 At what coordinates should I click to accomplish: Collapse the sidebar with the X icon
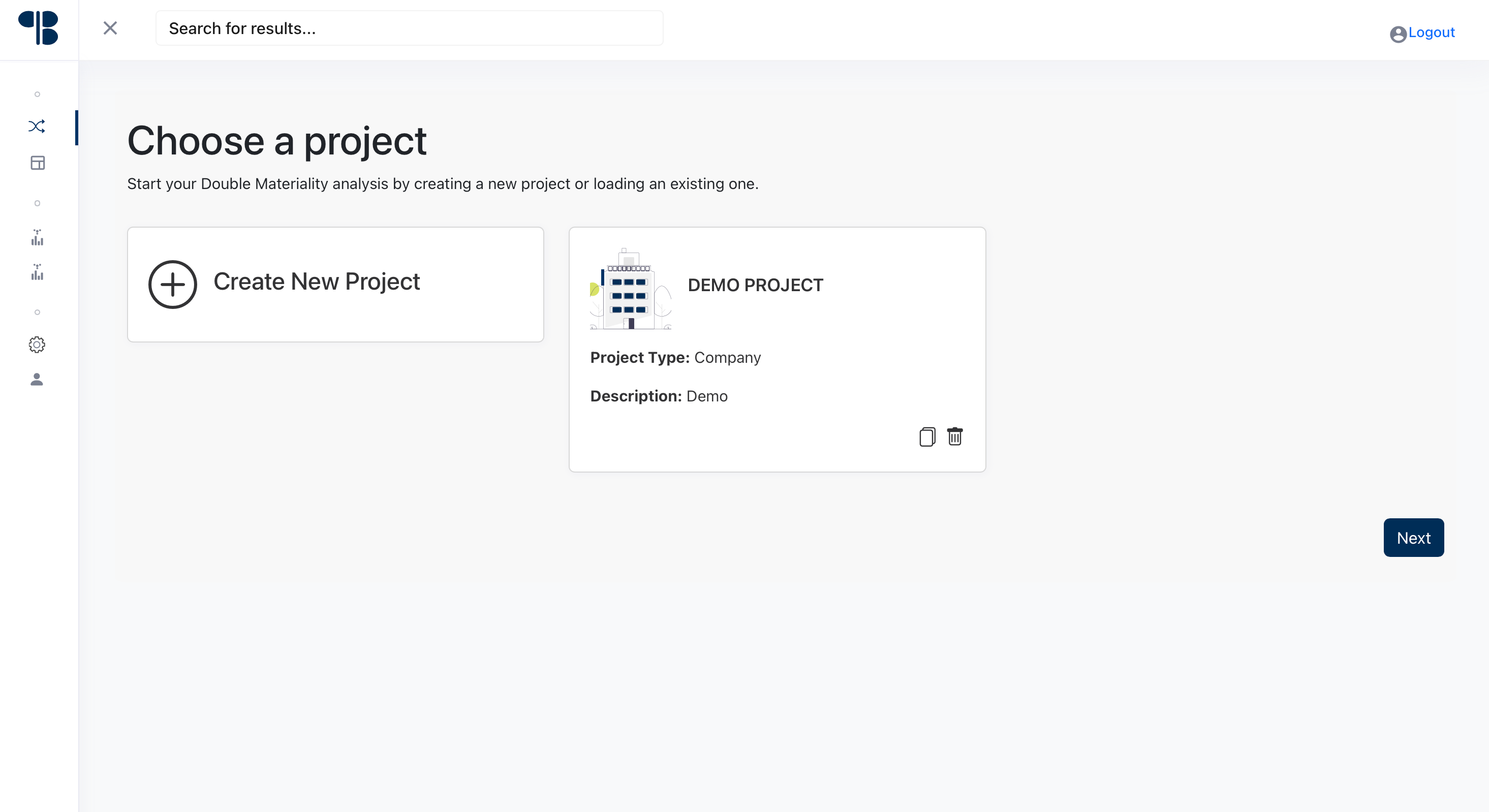tap(110, 28)
